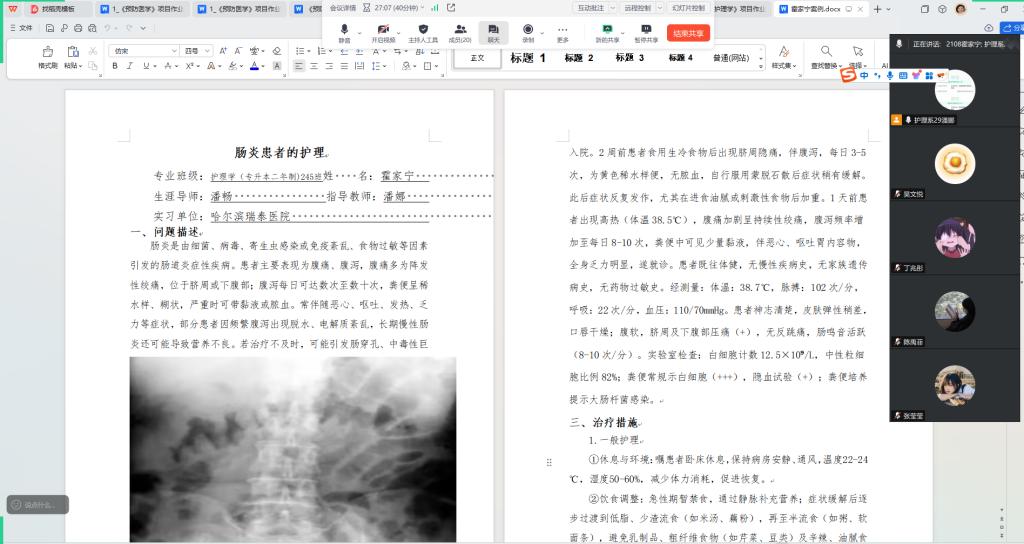Open the host tools shield icon
The image size is (1024, 544).
click(423, 33)
